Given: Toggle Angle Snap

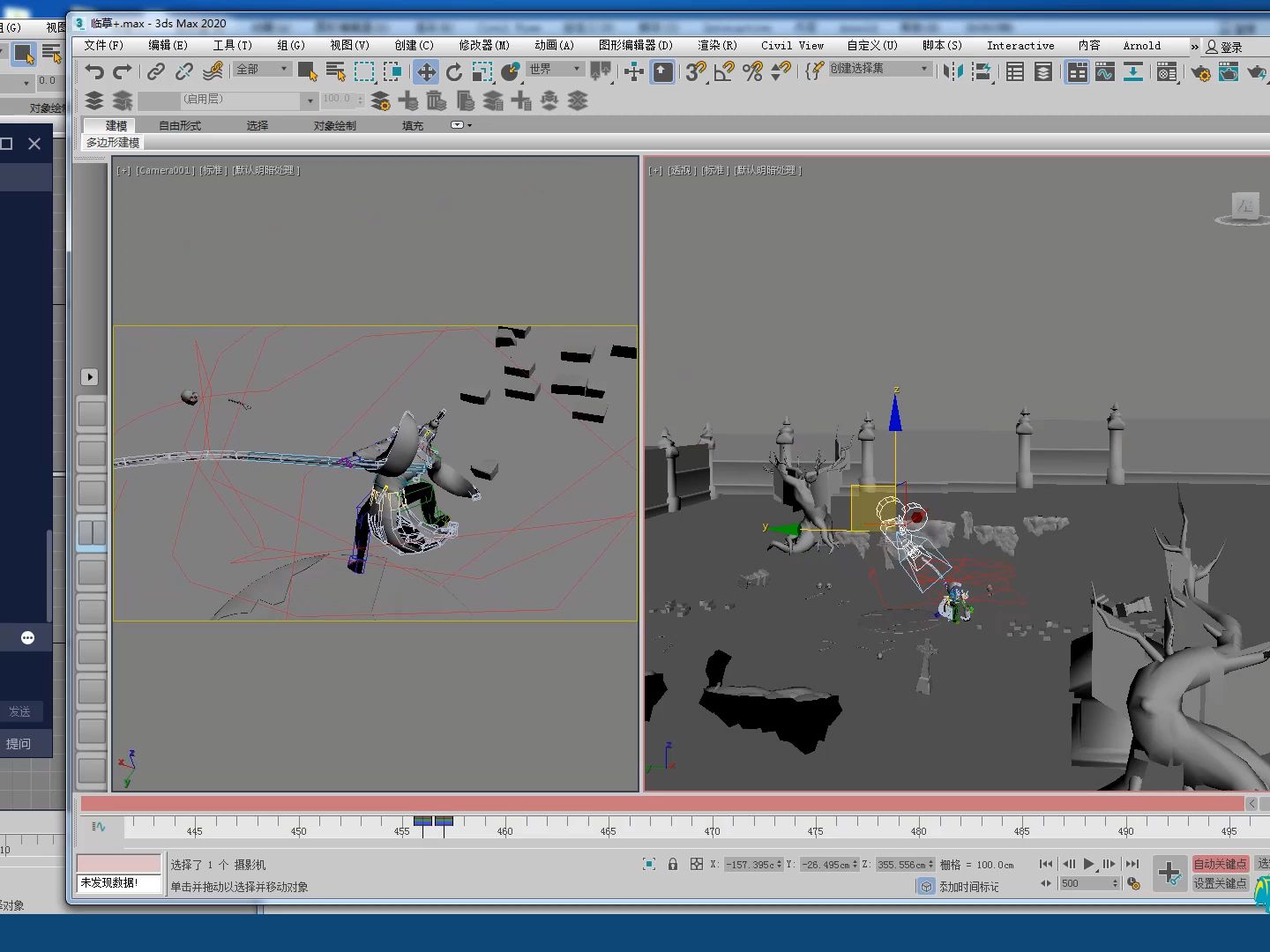Looking at the screenshot, I should tap(724, 71).
